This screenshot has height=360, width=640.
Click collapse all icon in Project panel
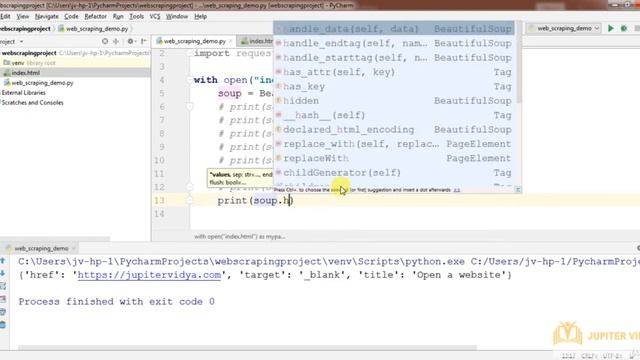click(x=116, y=41)
